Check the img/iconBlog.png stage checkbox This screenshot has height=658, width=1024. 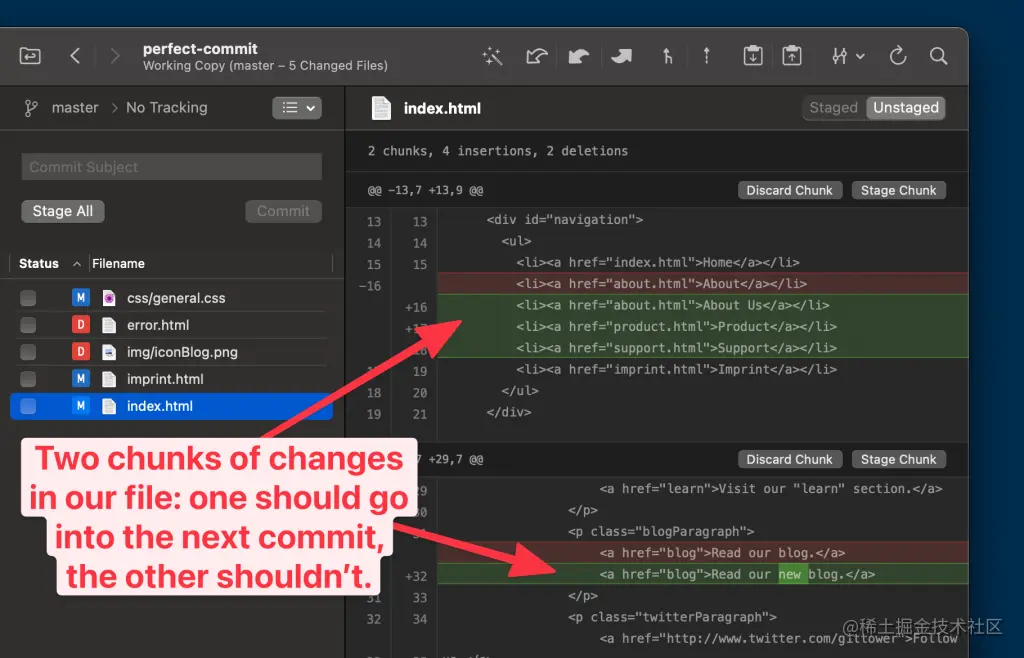(x=28, y=352)
